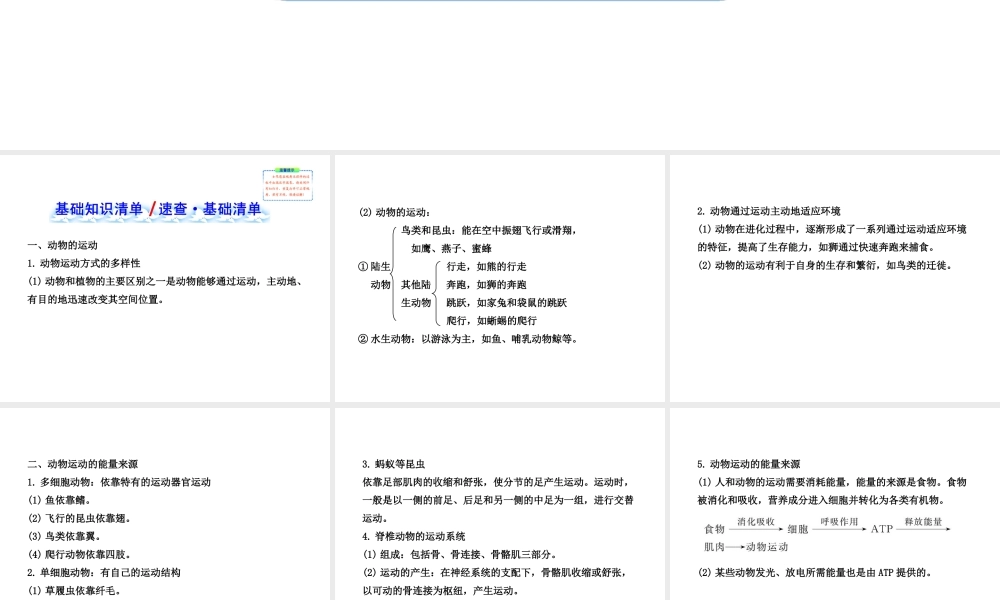This screenshot has height=600, width=1000.
Task: Click the line (2) 飞行的昆虫依靠翅。
Action: click(80, 518)
